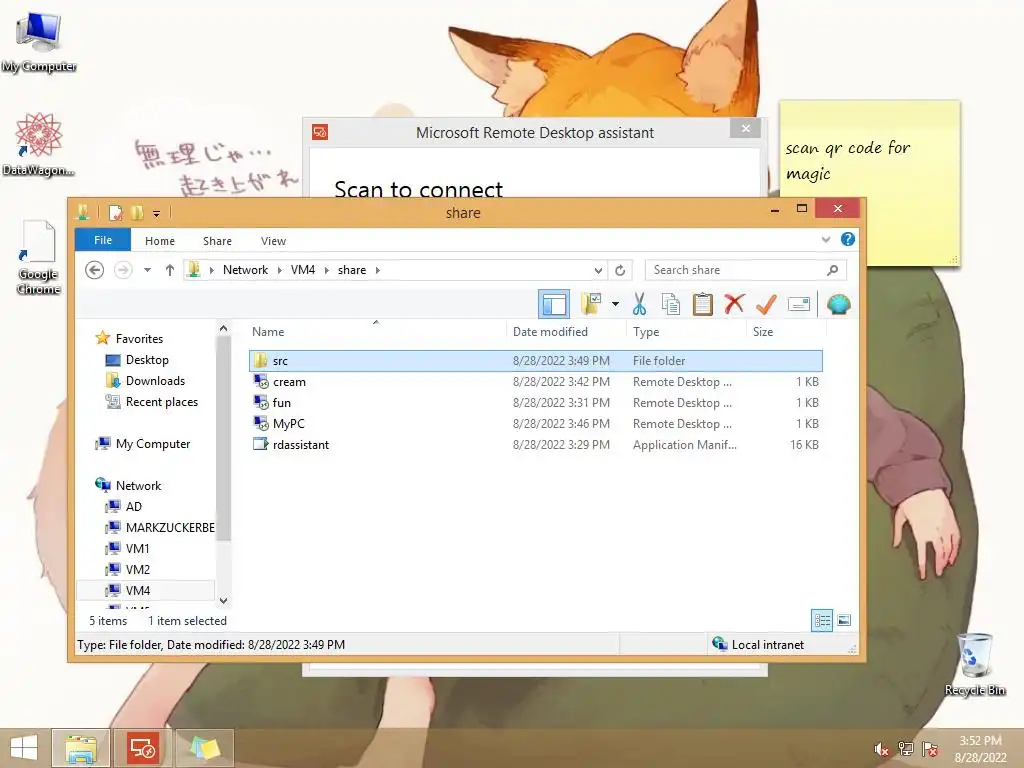Click the rename card icon in toolbar

799,304
